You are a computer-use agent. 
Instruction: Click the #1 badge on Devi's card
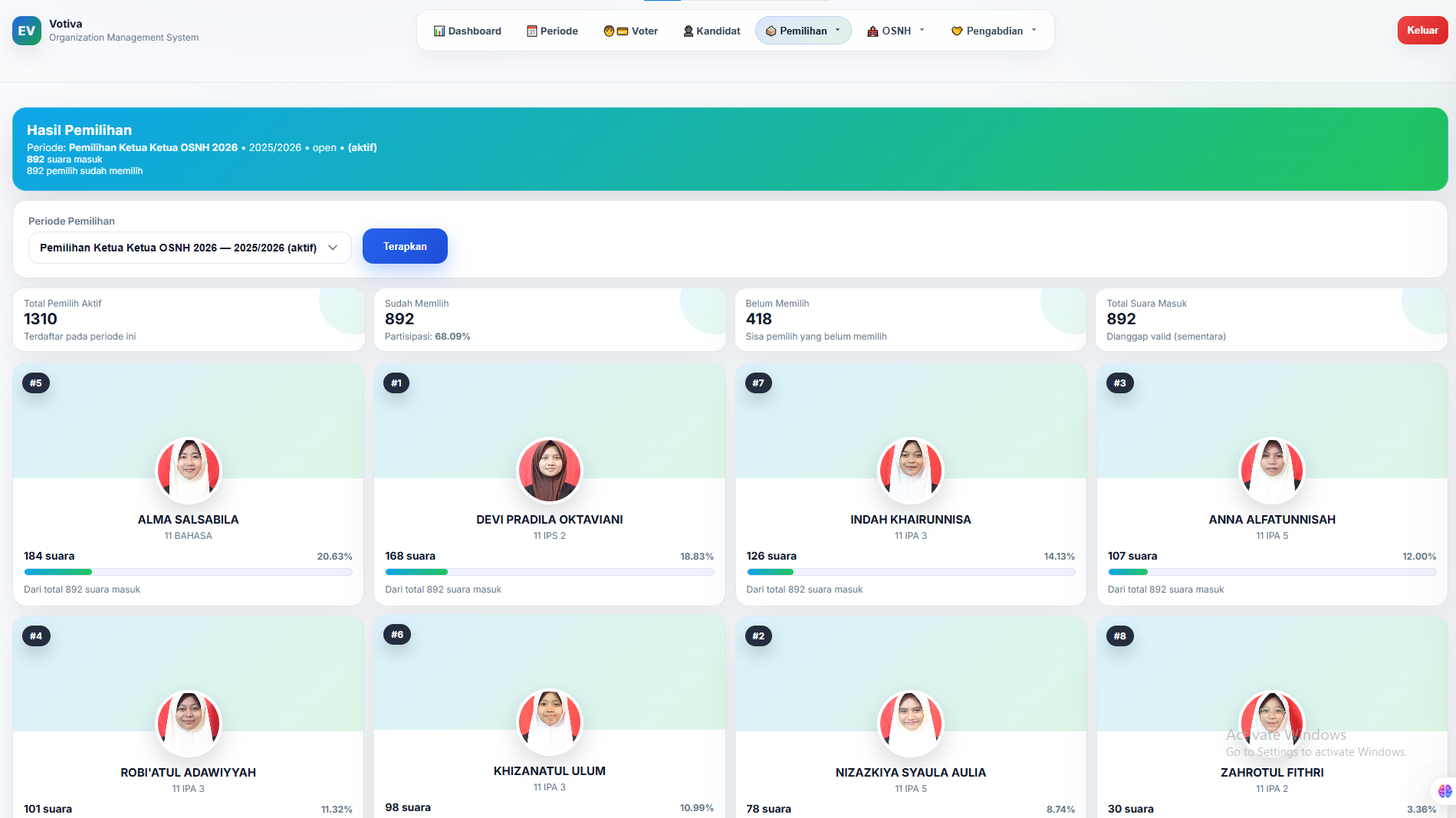point(396,383)
